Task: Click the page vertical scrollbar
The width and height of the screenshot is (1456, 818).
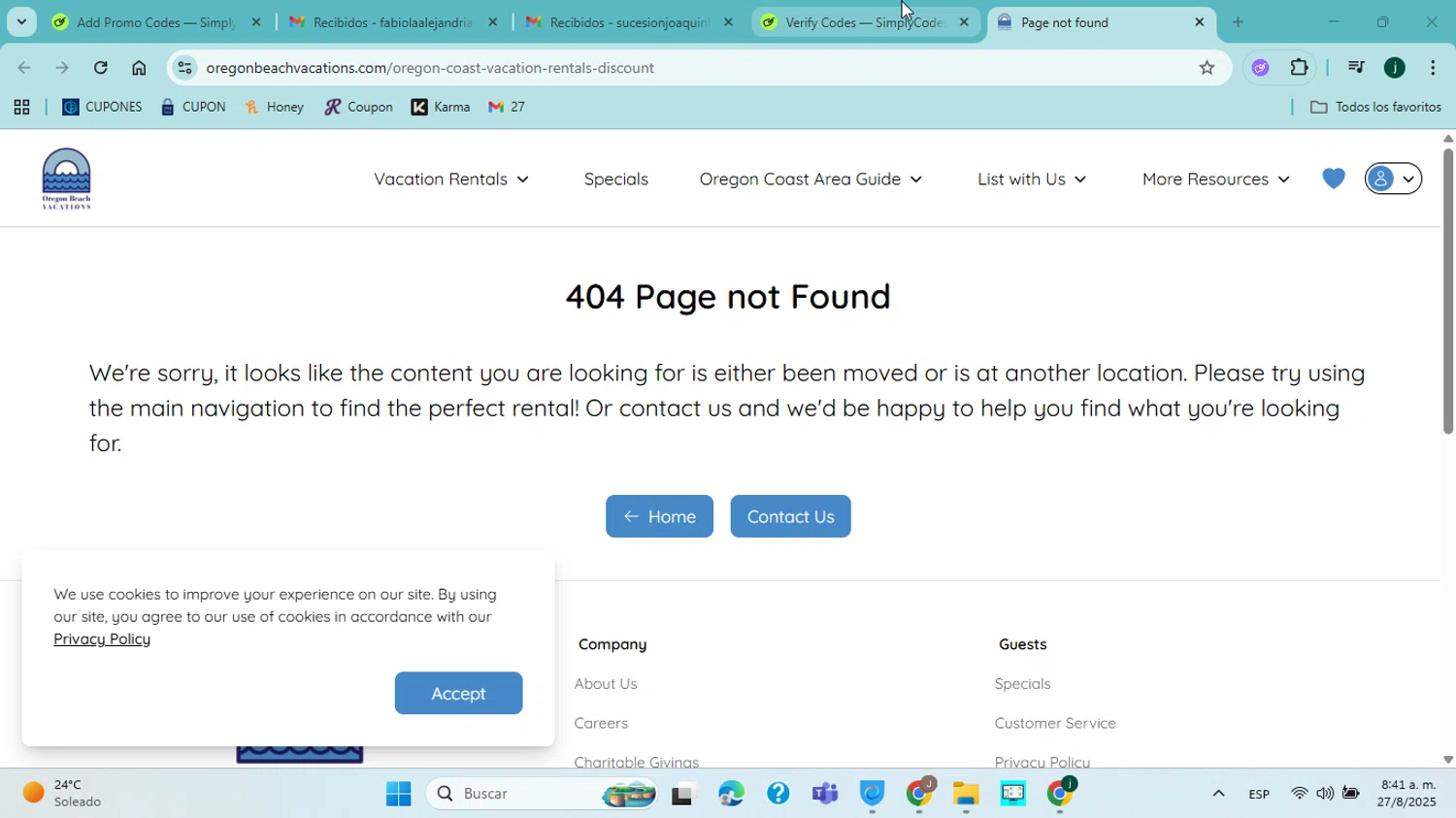Action: pyautogui.click(x=1448, y=291)
